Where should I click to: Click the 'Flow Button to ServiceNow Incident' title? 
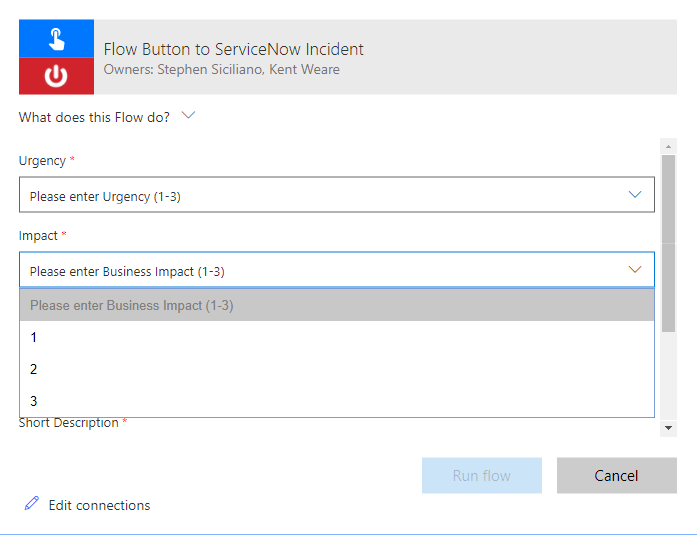tap(233, 49)
